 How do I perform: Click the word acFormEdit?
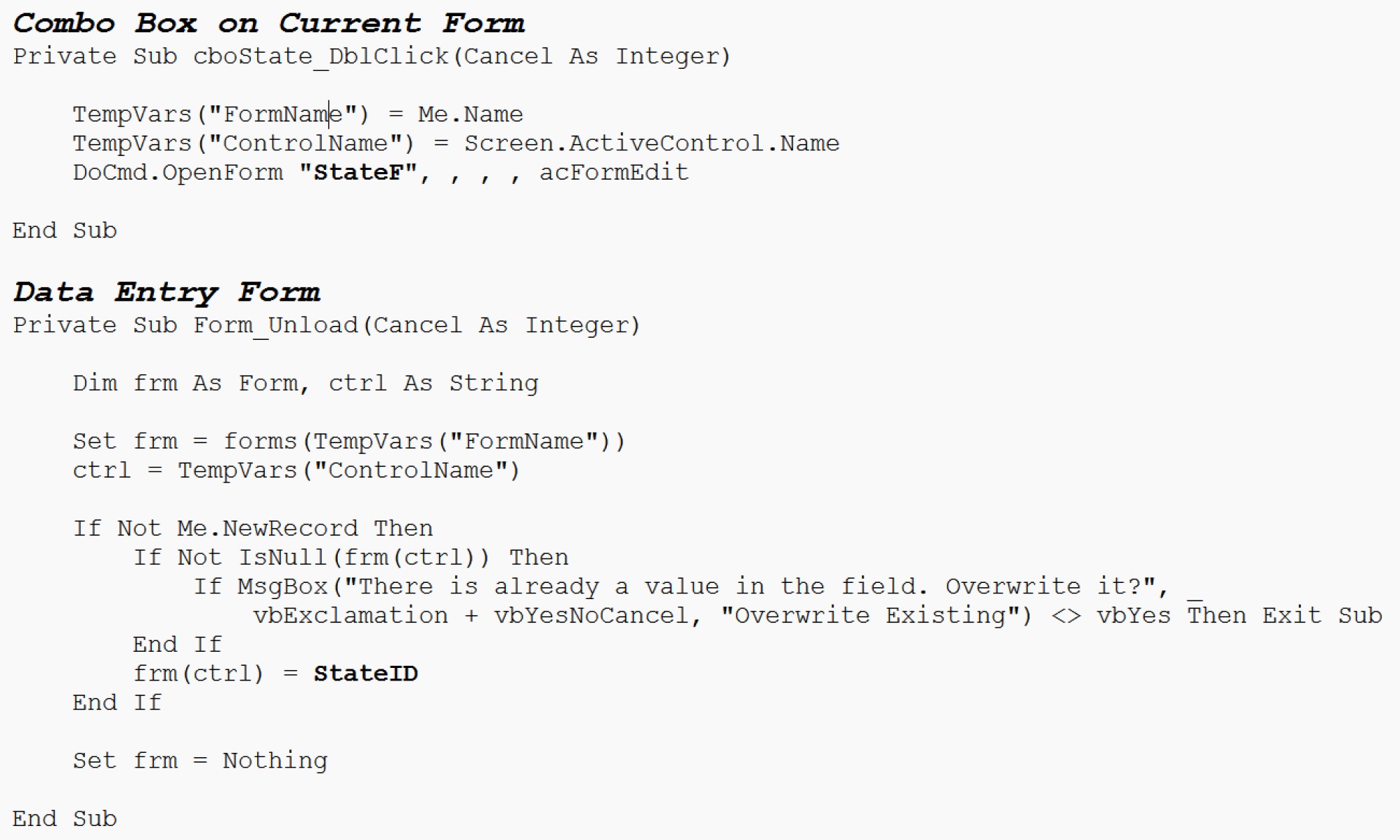613,173
